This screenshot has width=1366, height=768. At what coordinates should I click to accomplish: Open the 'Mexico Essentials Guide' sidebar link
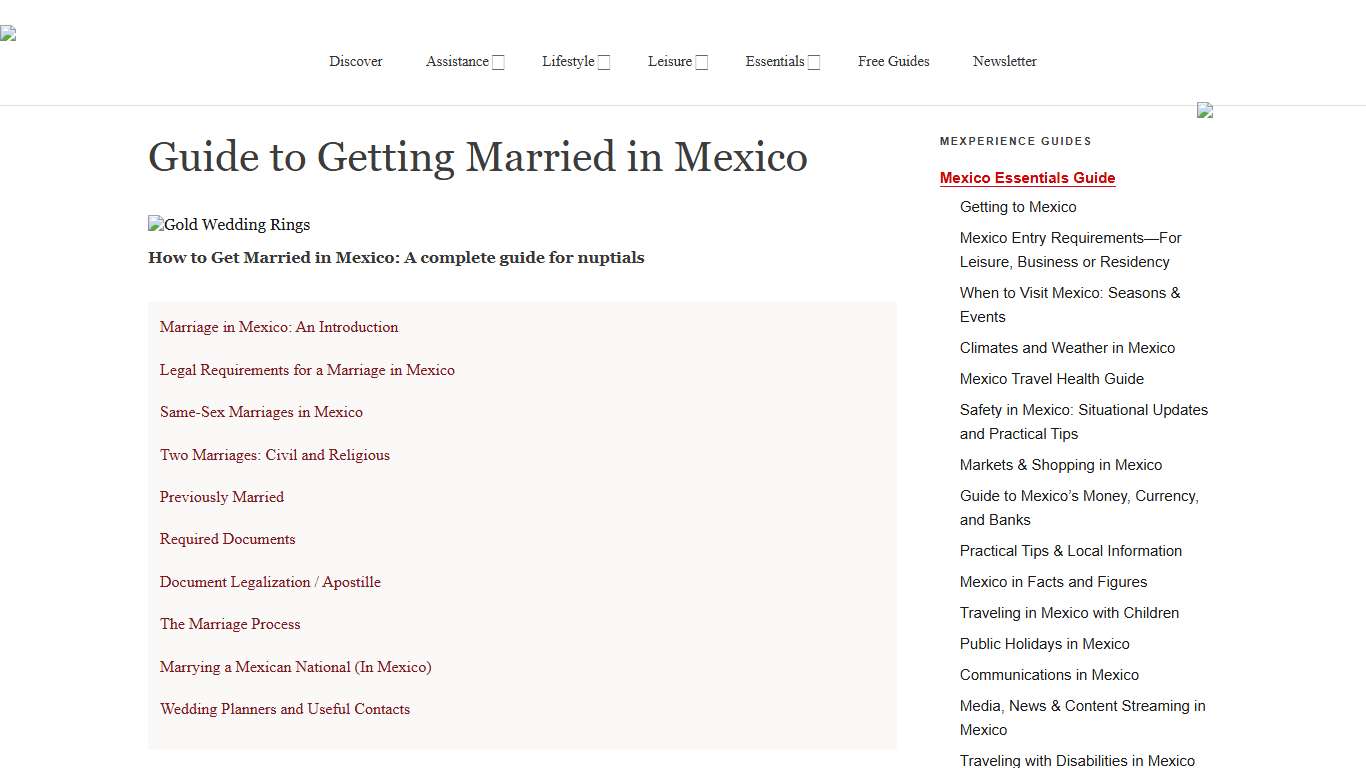coord(1027,177)
